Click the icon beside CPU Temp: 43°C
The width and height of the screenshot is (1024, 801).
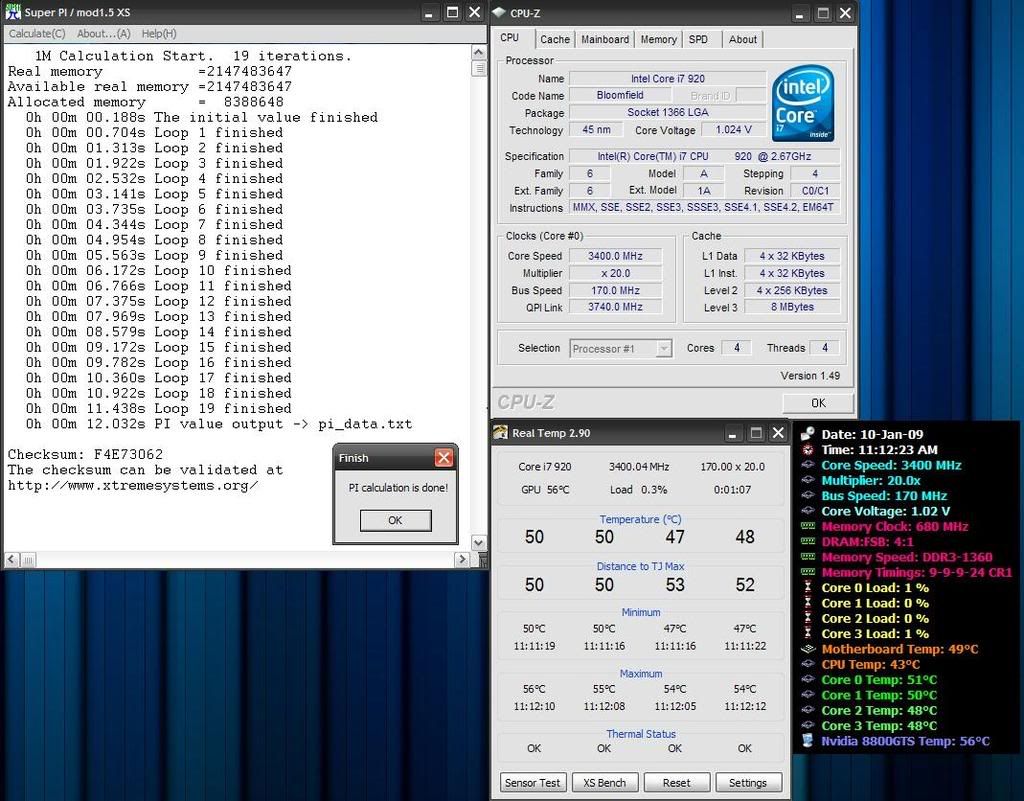pyautogui.click(x=808, y=664)
